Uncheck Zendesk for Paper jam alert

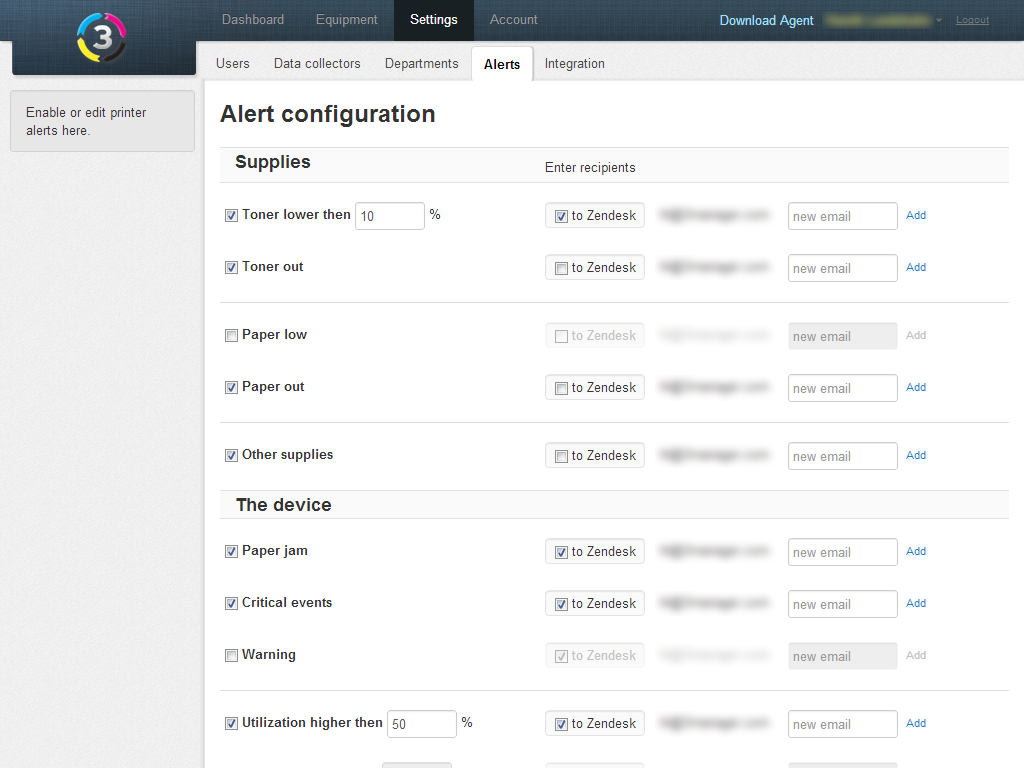pyautogui.click(x=562, y=552)
